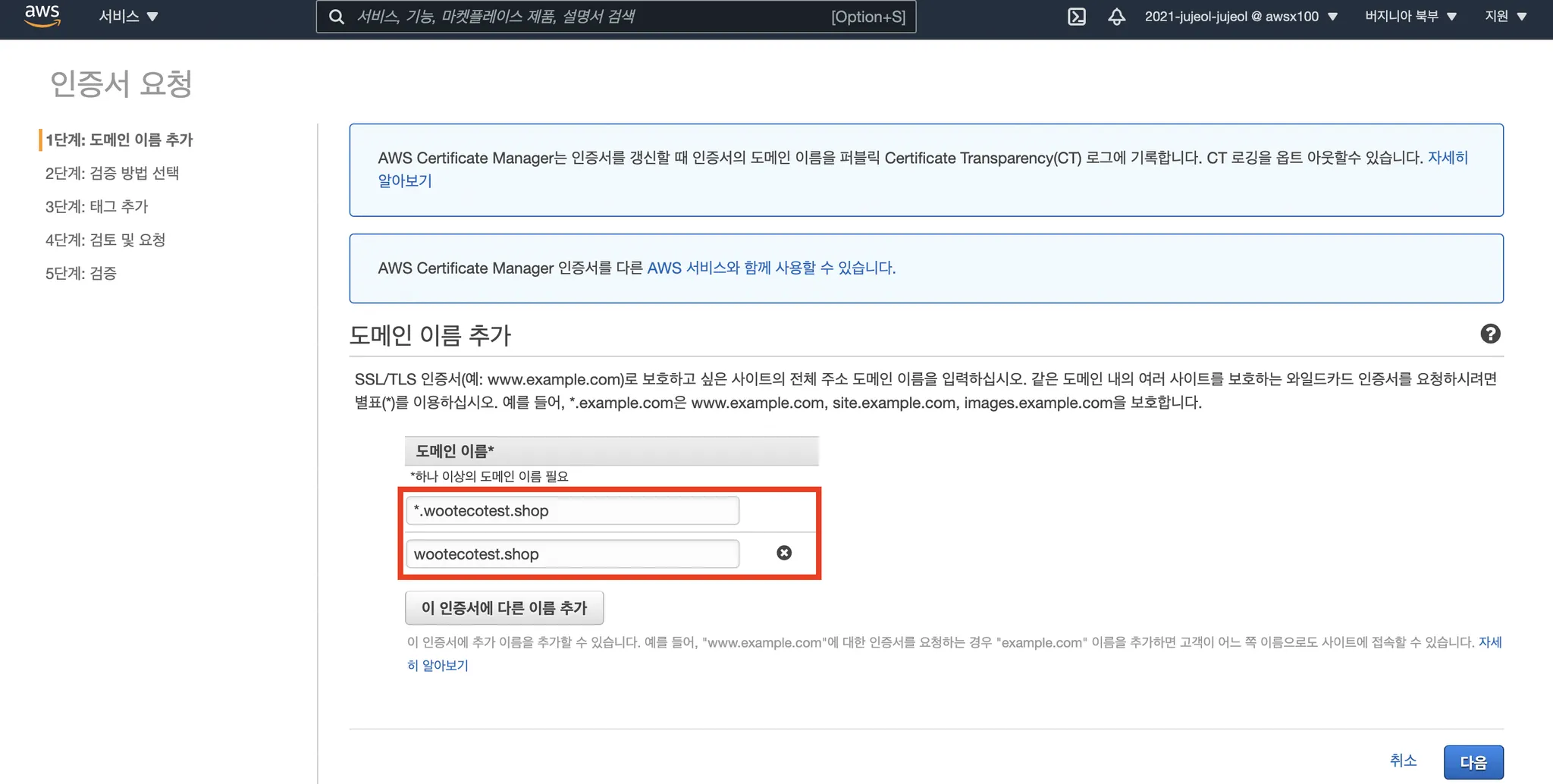Click the wootecotest.shop domain field
1553x784 pixels.
pyautogui.click(x=573, y=554)
